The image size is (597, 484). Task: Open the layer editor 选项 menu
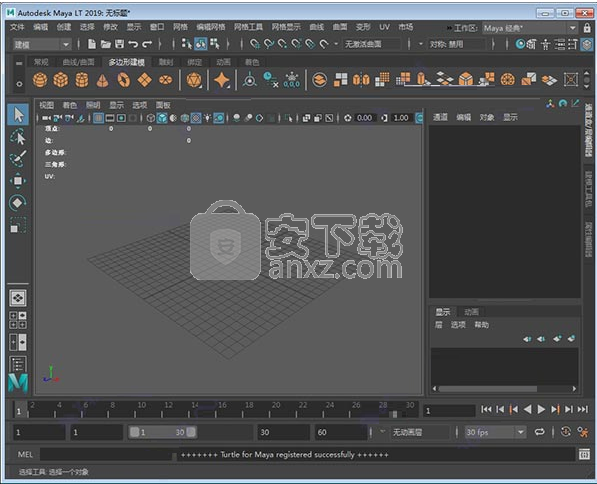(x=458, y=325)
